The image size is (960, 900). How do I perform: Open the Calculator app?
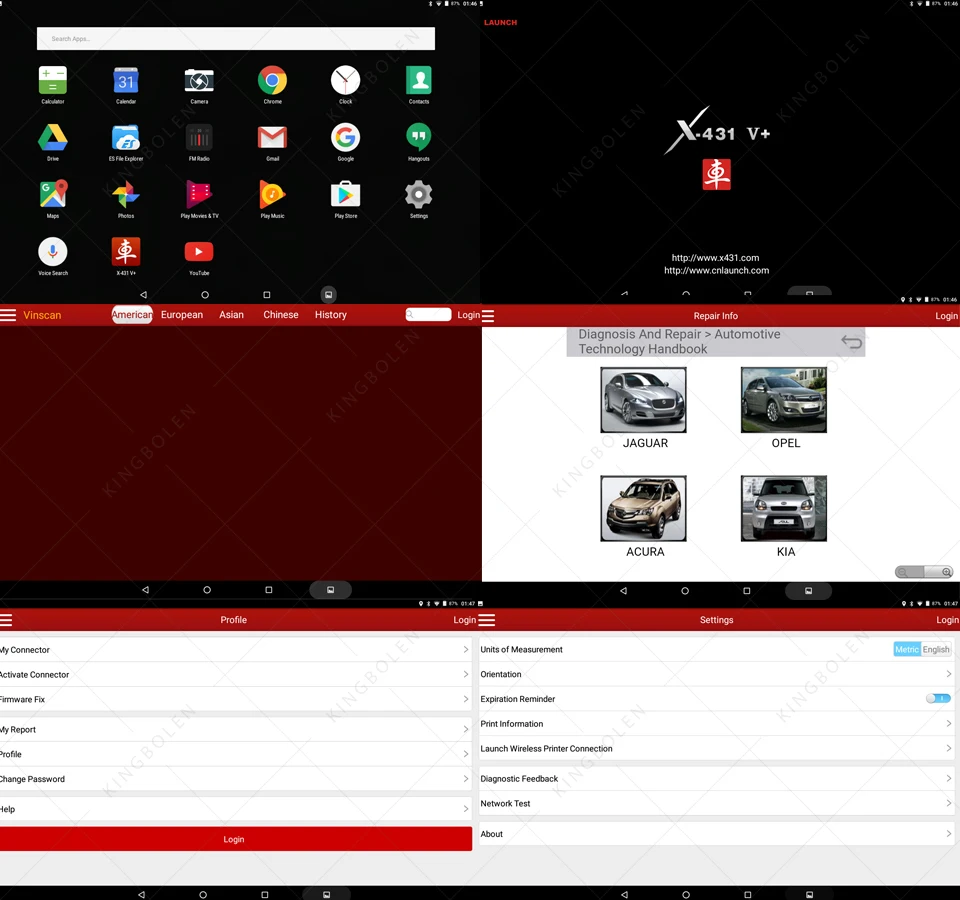click(53, 80)
